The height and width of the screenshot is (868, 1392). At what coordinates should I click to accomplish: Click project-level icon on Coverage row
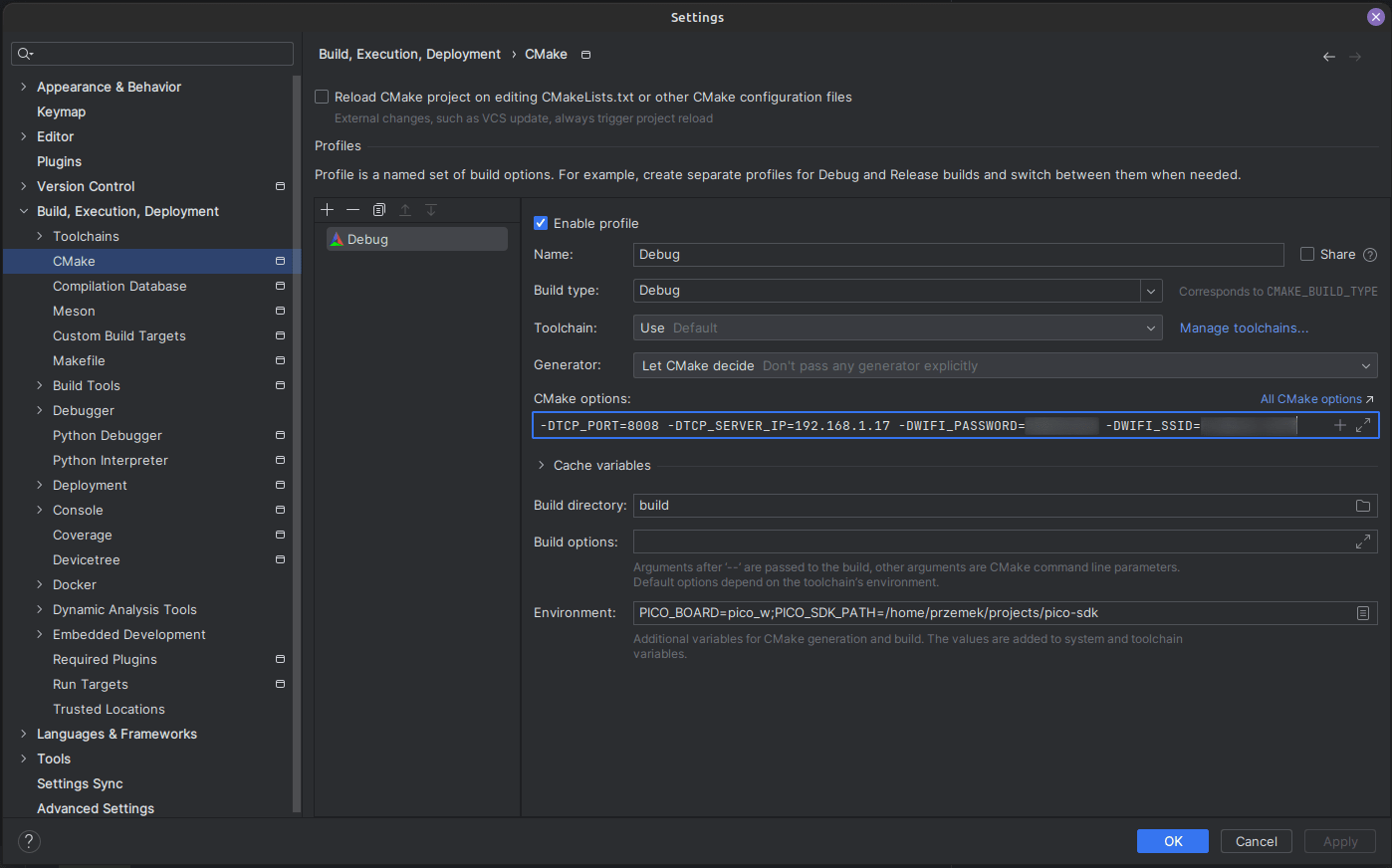point(280,535)
